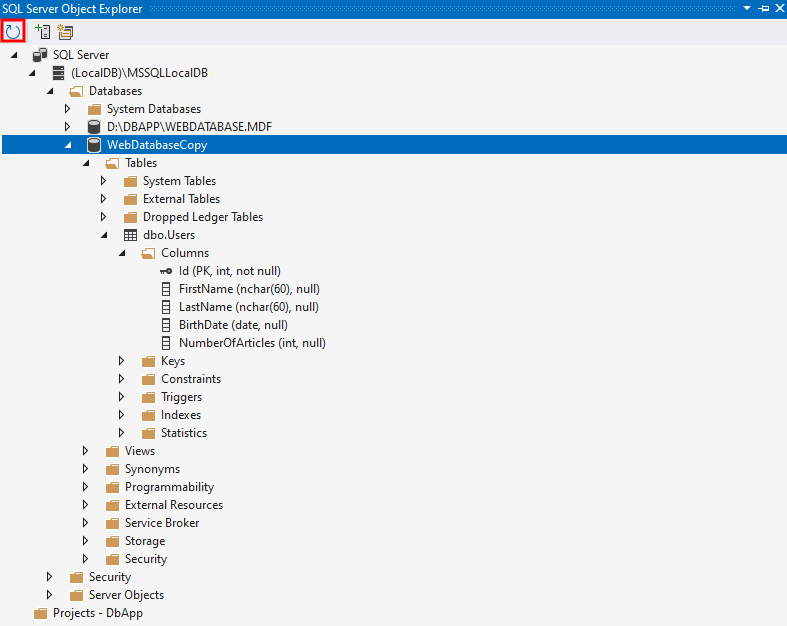
Task: Click the Add SQL Server icon
Action: pyautogui.click(x=43, y=32)
